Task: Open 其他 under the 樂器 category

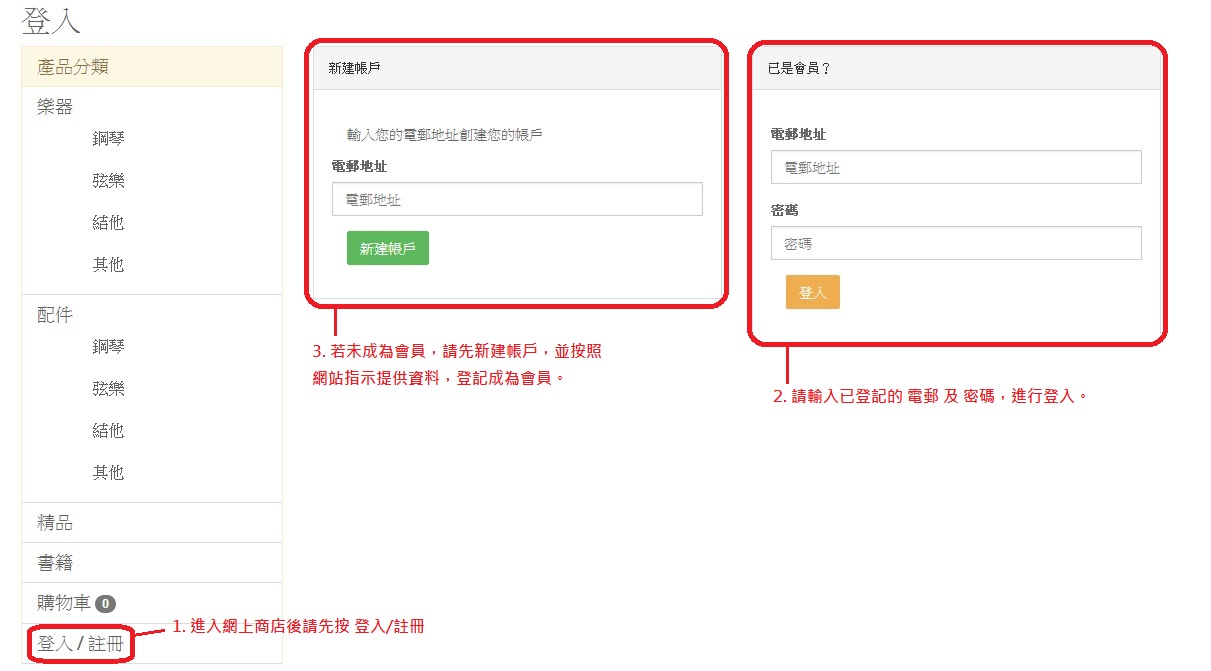Action: click(x=108, y=265)
